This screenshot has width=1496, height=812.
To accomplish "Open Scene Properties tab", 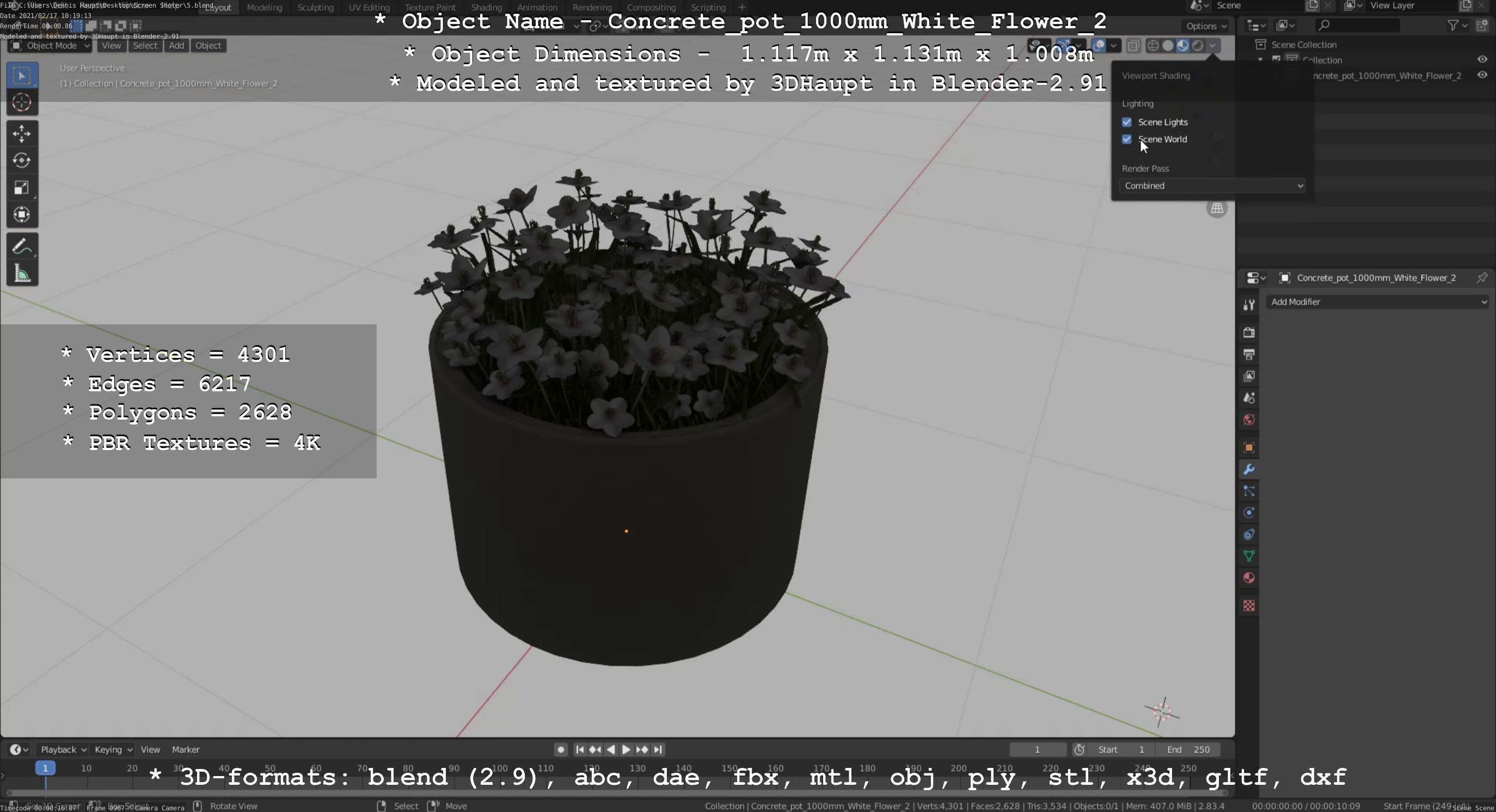I will [1249, 398].
